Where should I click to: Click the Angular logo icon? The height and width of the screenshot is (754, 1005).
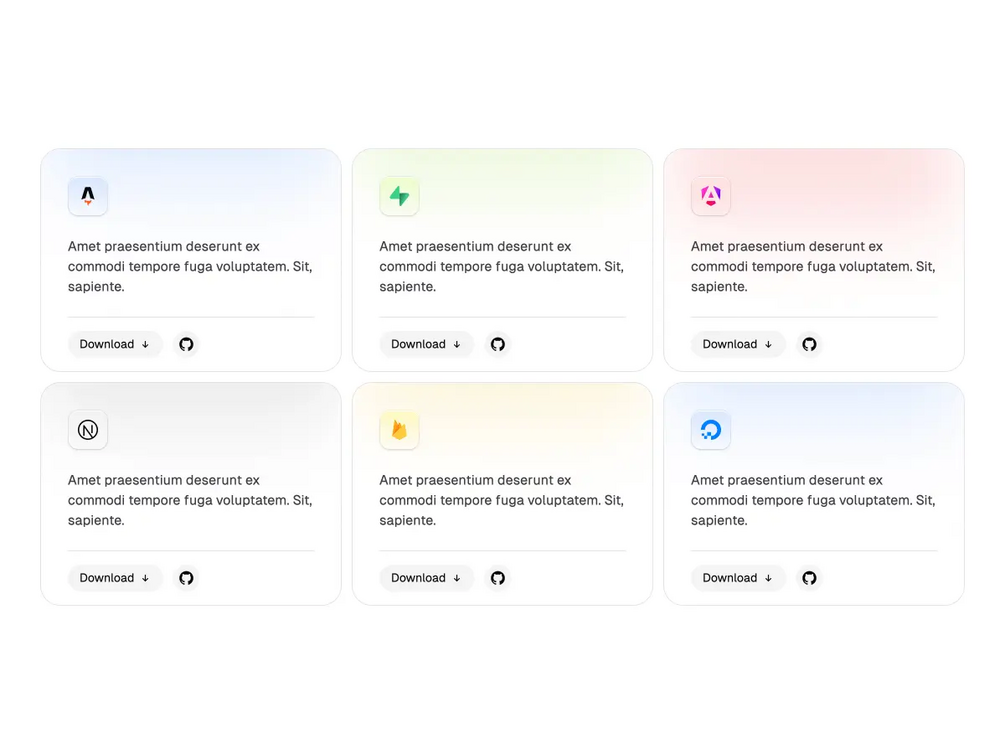(711, 196)
